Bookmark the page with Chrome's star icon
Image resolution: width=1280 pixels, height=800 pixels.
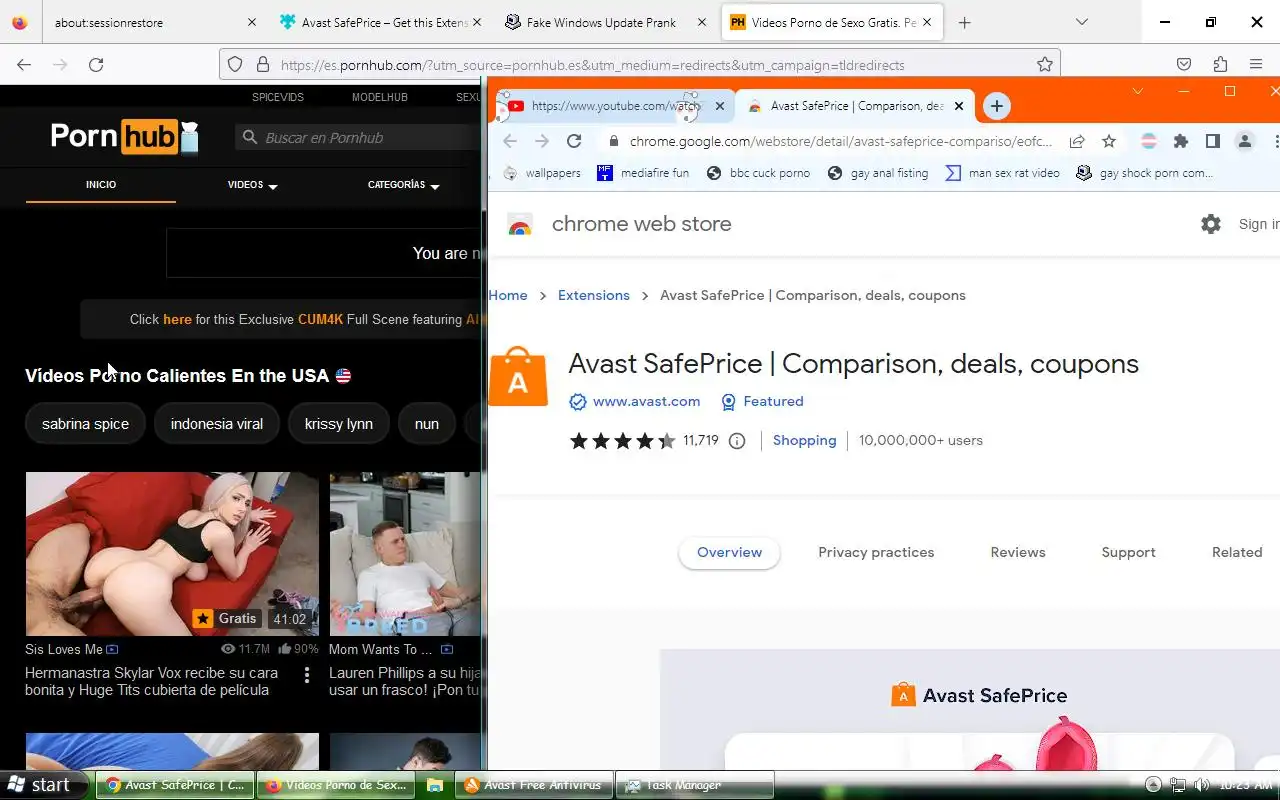(x=1109, y=141)
